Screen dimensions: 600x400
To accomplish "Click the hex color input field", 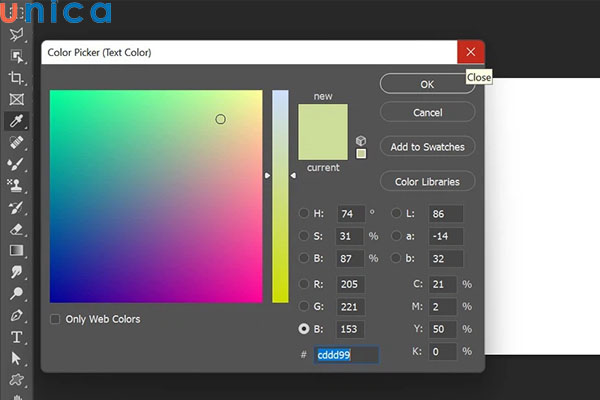I will [346, 355].
